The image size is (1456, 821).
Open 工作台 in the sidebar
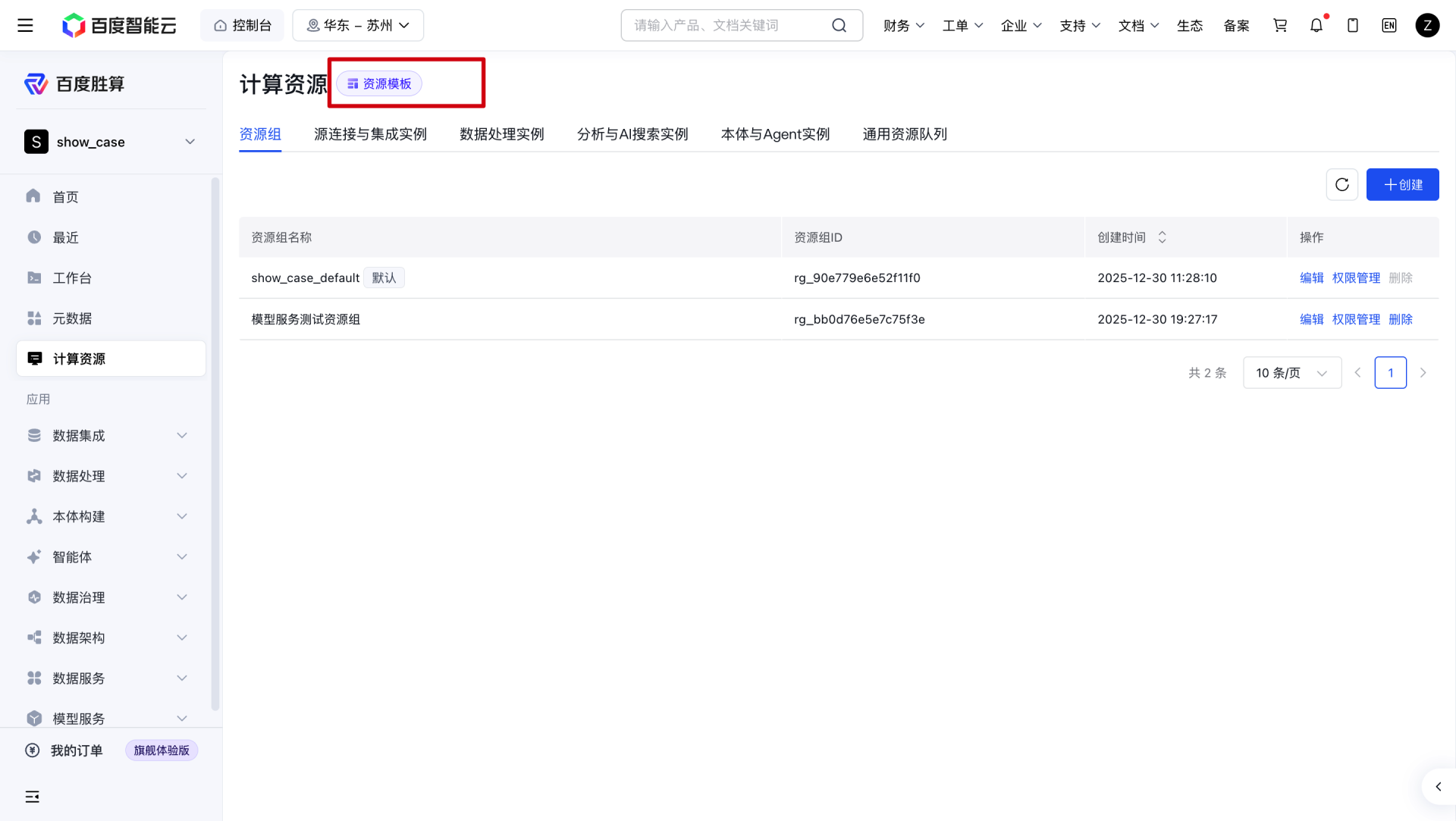(111, 277)
